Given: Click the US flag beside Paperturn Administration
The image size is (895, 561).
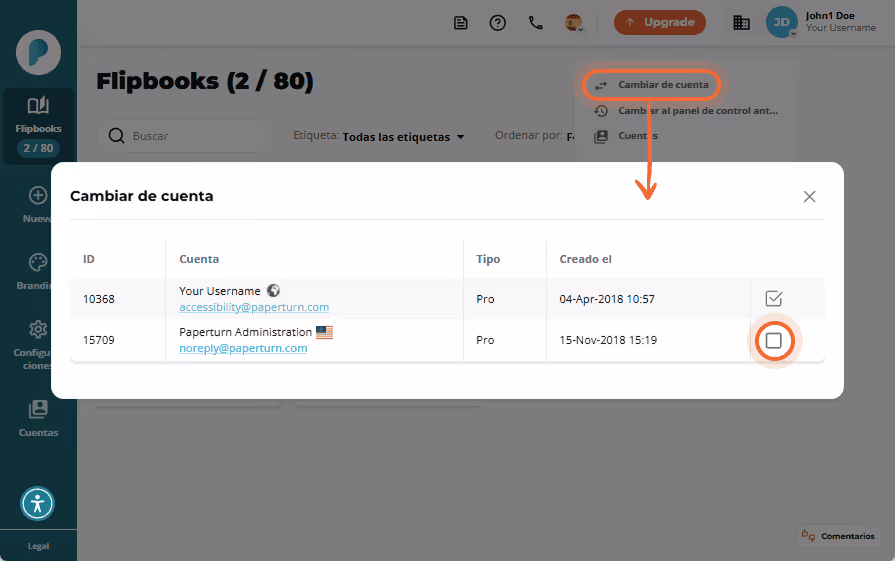Looking at the screenshot, I should pyautogui.click(x=324, y=332).
